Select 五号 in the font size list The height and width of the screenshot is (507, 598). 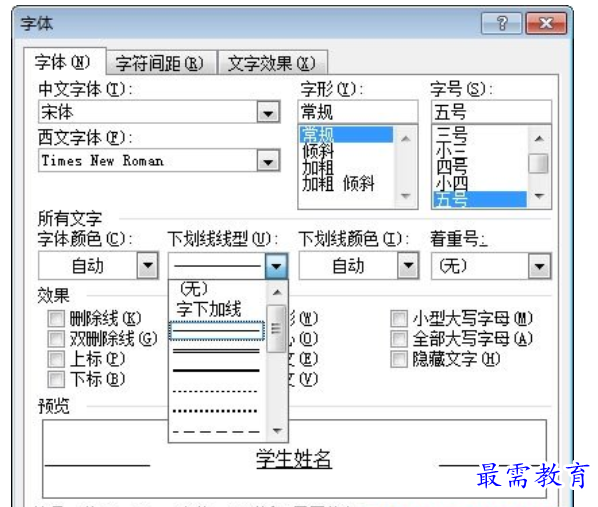[480, 200]
